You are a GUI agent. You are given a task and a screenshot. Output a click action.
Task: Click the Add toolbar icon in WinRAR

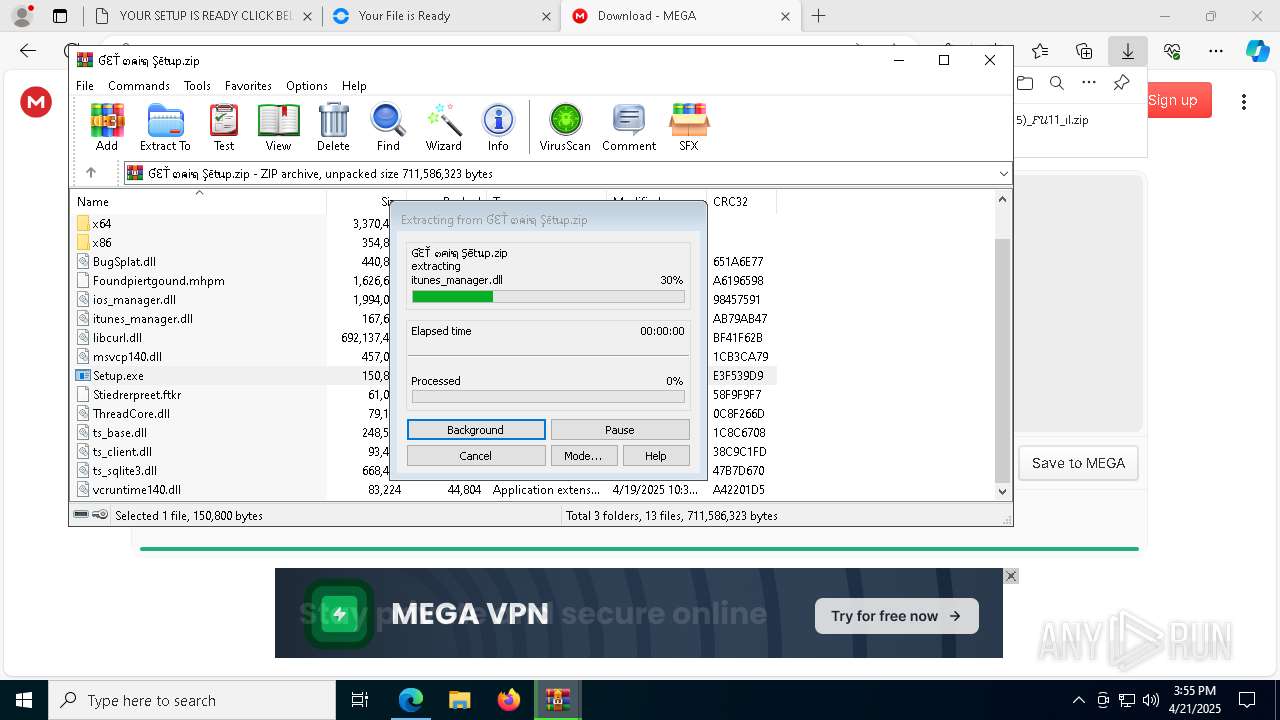click(x=107, y=127)
